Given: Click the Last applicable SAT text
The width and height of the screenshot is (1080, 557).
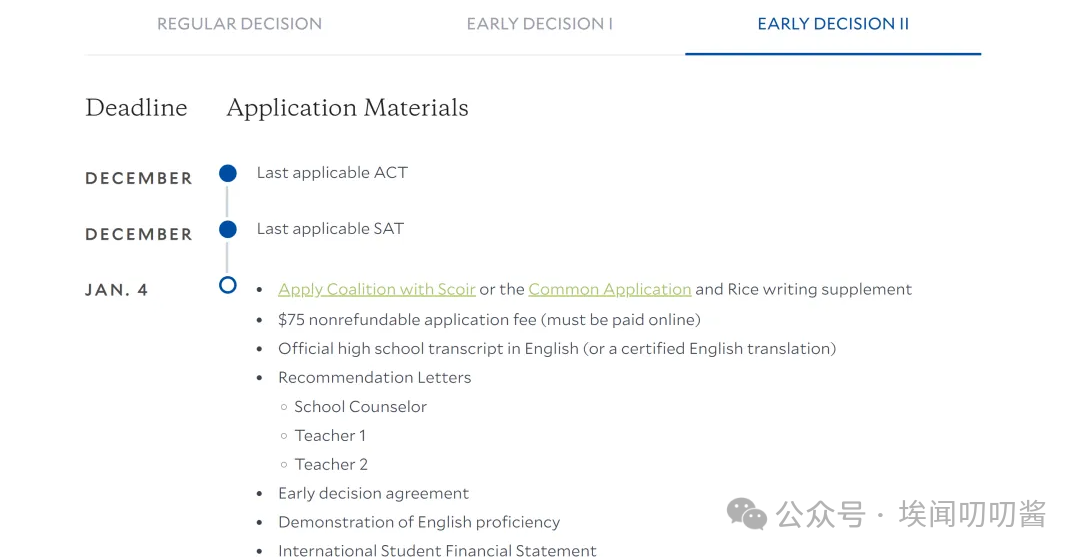Looking at the screenshot, I should point(330,229).
